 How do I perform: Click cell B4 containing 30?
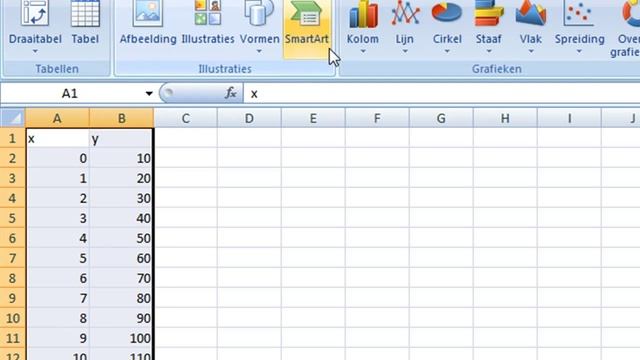[121, 198]
